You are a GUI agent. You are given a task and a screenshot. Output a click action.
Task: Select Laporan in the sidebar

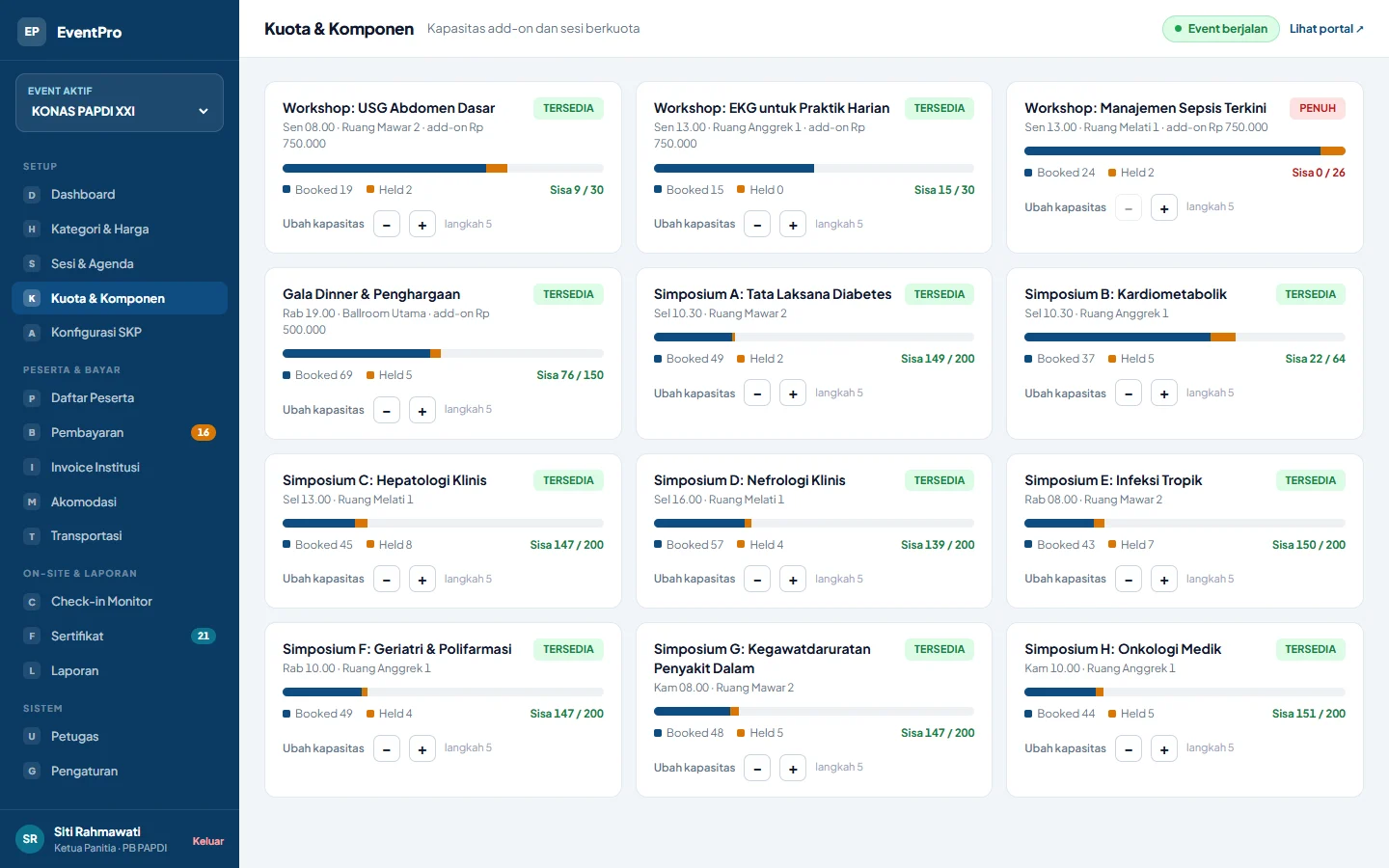pyautogui.click(x=120, y=671)
